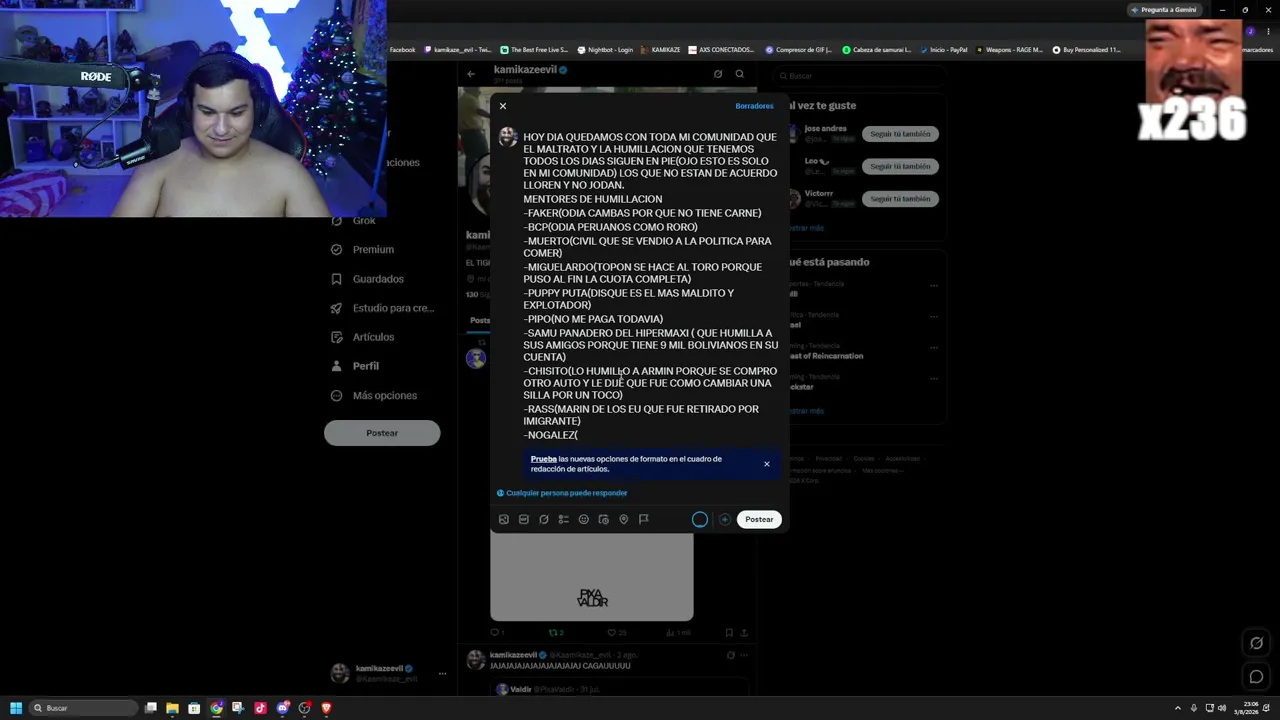1280x720 pixels.
Task: Follow the Prueba link in the banner
Action: (x=543, y=459)
